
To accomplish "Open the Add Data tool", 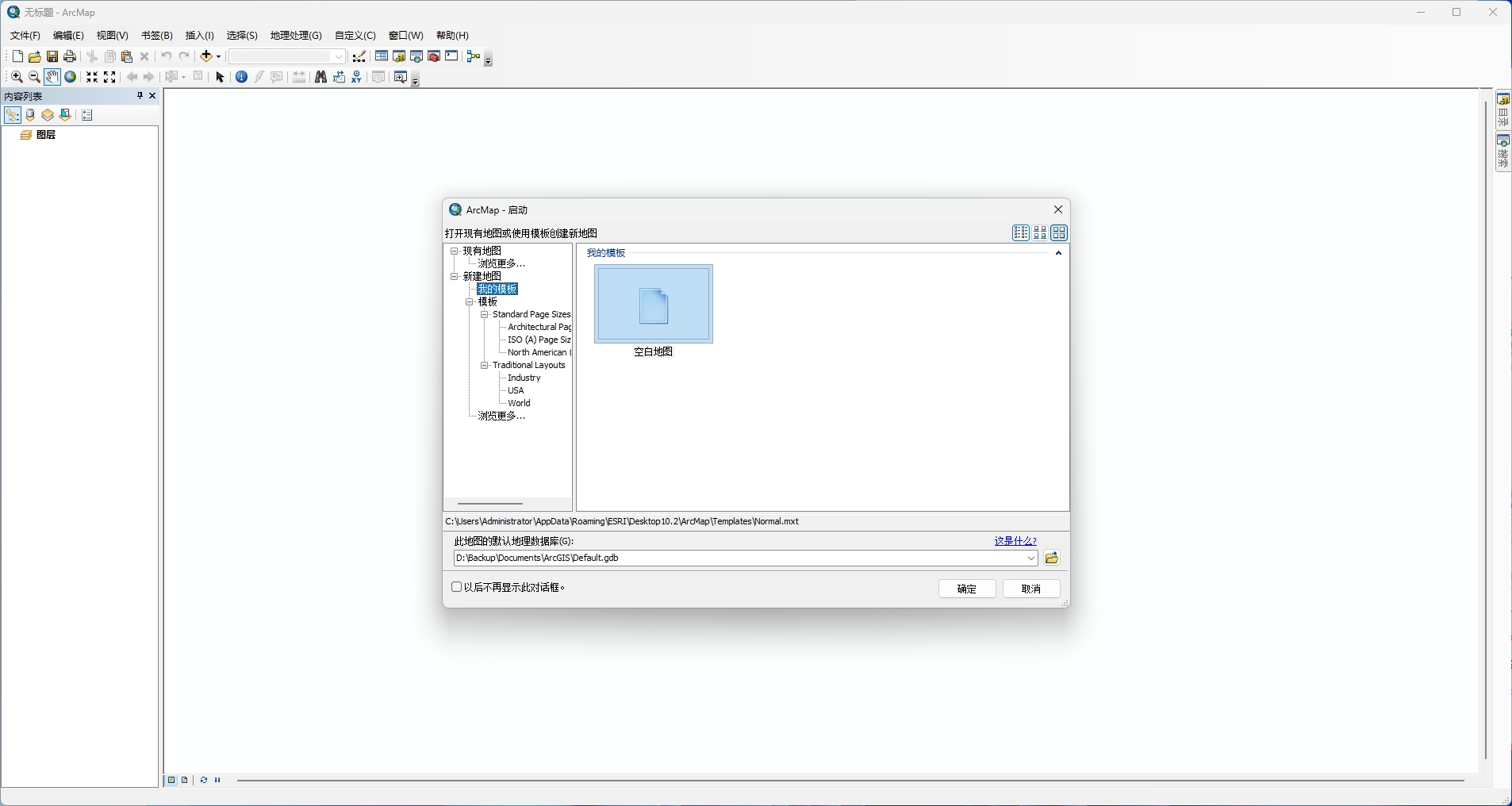I will (207, 56).
